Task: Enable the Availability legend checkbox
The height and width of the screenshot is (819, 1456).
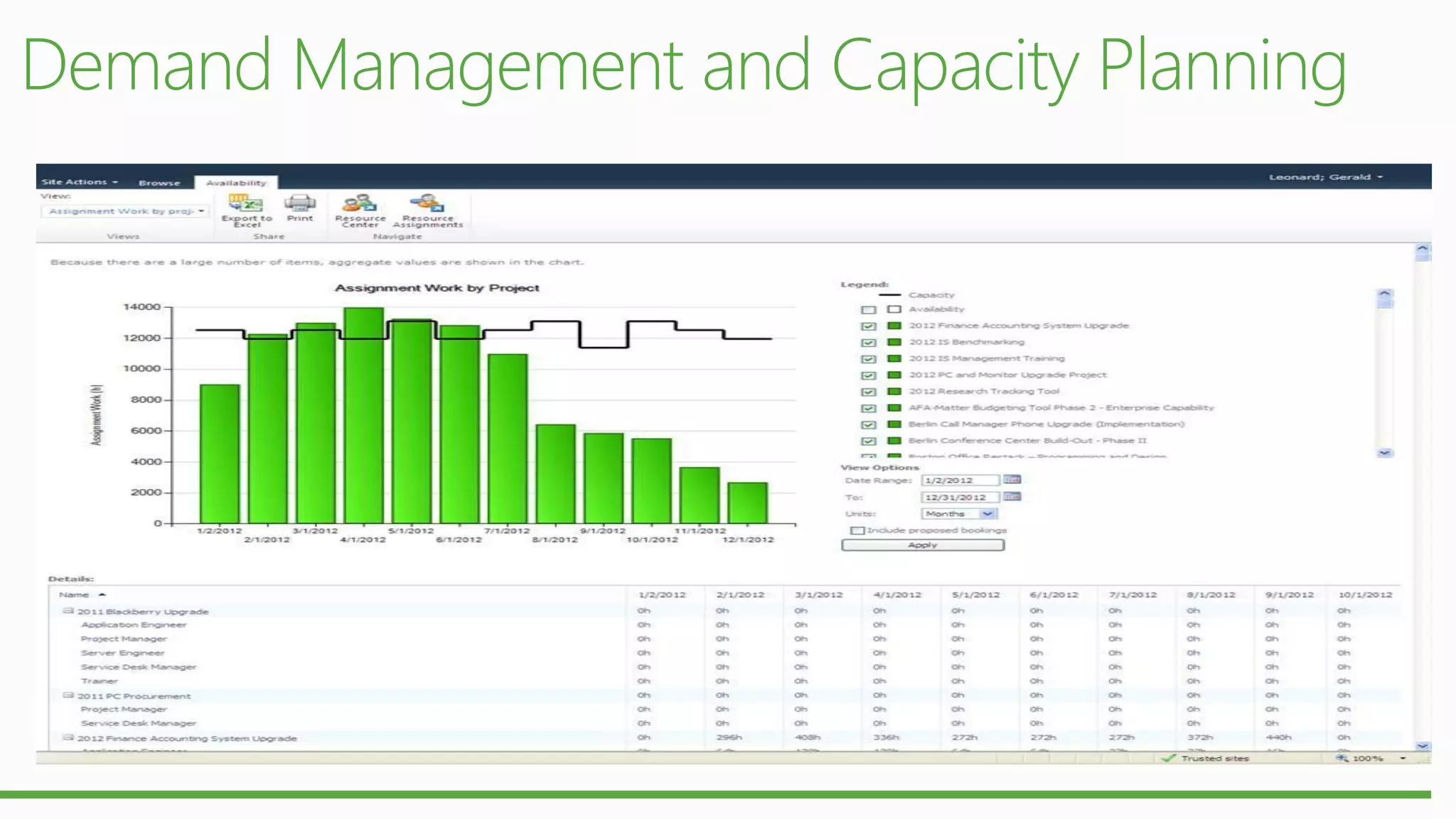Action: point(868,310)
